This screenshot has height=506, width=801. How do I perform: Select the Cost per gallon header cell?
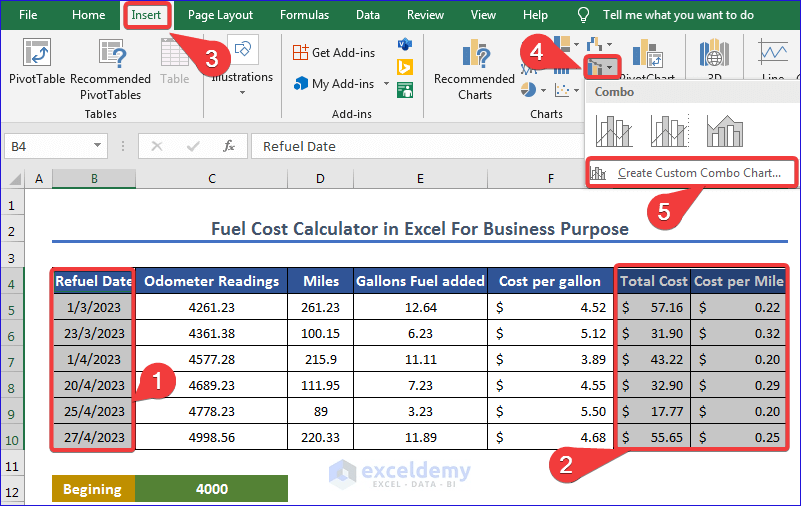[550, 281]
